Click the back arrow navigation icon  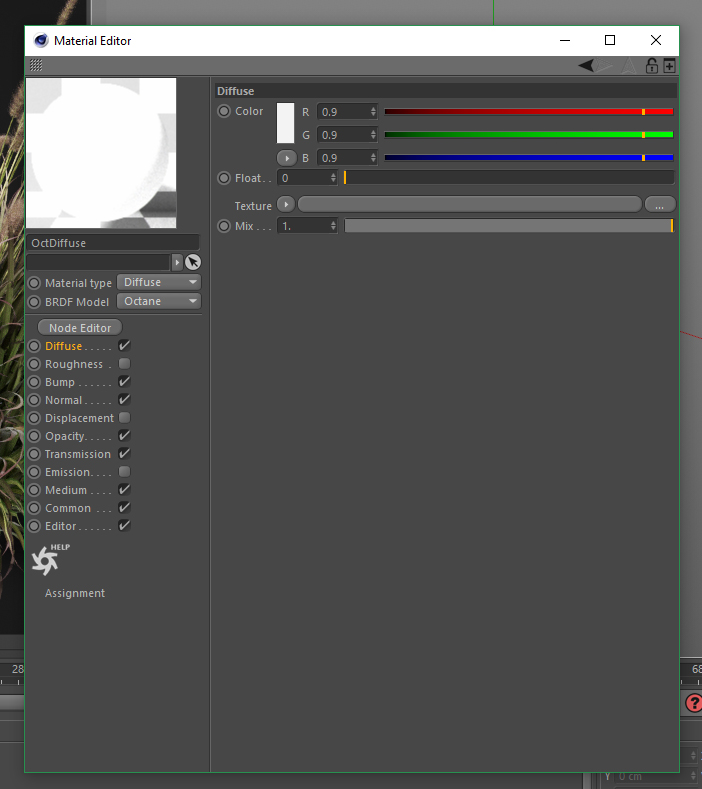coord(586,65)
